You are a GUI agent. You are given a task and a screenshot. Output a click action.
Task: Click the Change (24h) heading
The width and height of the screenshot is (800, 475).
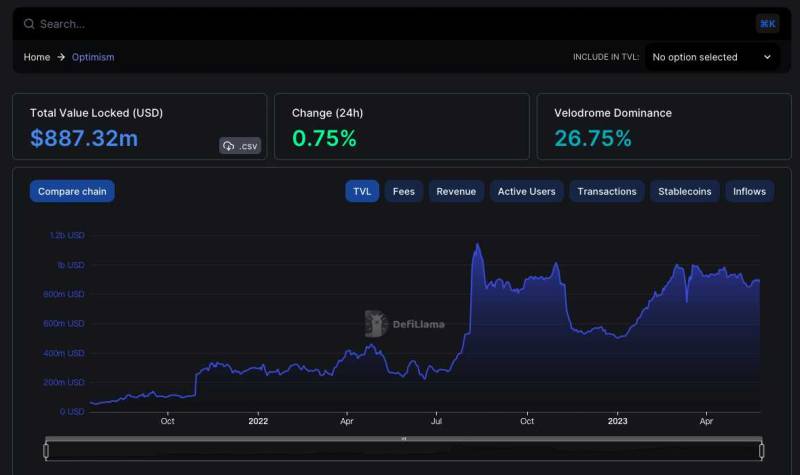(328, 113)
